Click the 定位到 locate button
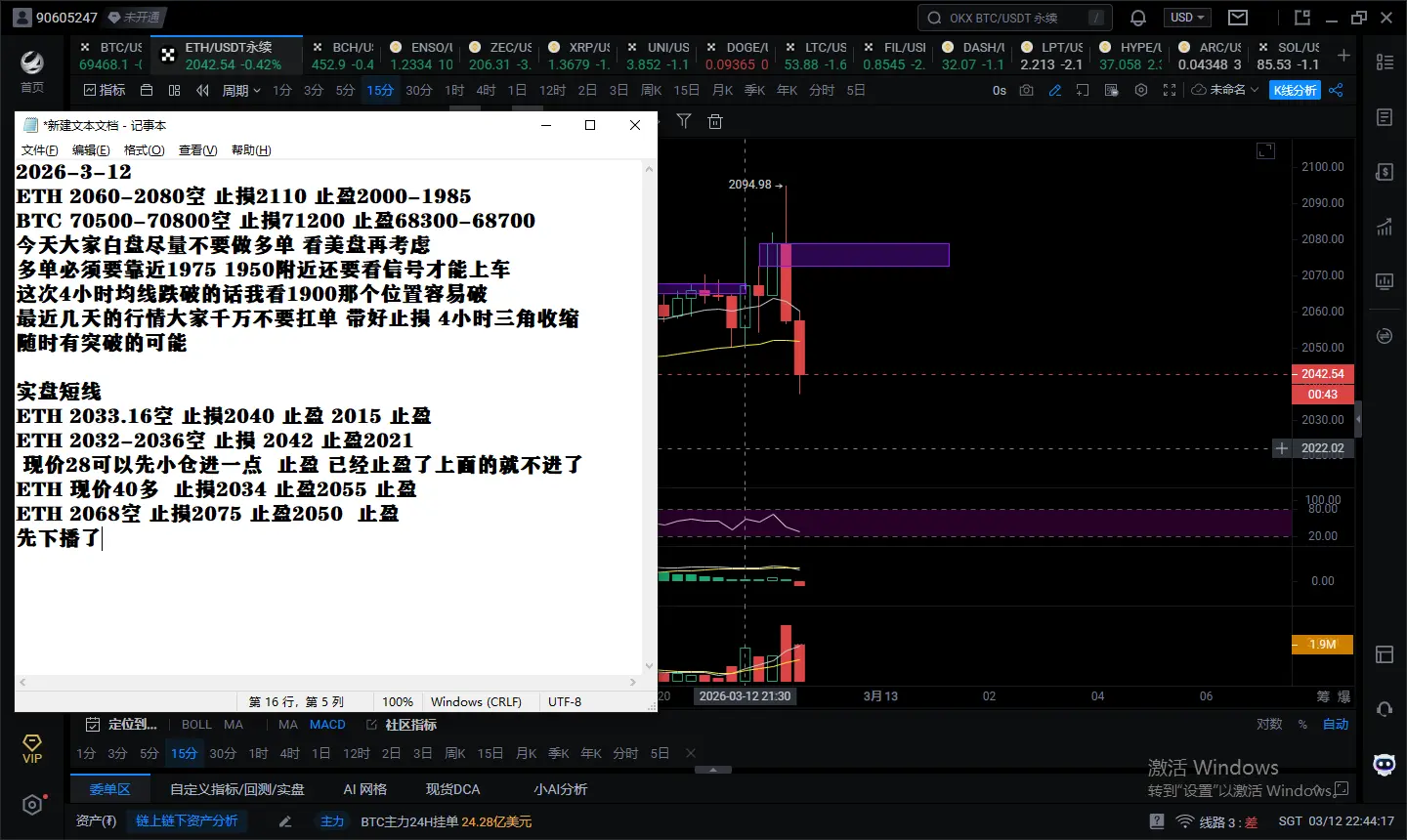 point(122,725)
